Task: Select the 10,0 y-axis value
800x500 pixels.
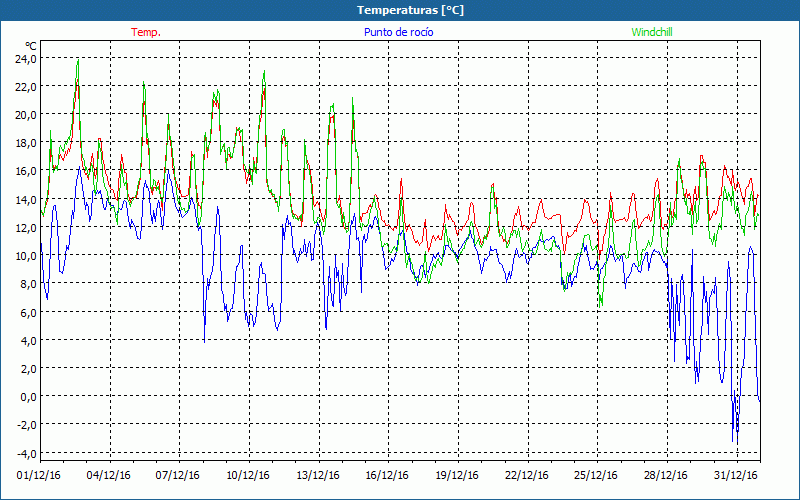Action: pyautogui.click(x=26, y=256)
